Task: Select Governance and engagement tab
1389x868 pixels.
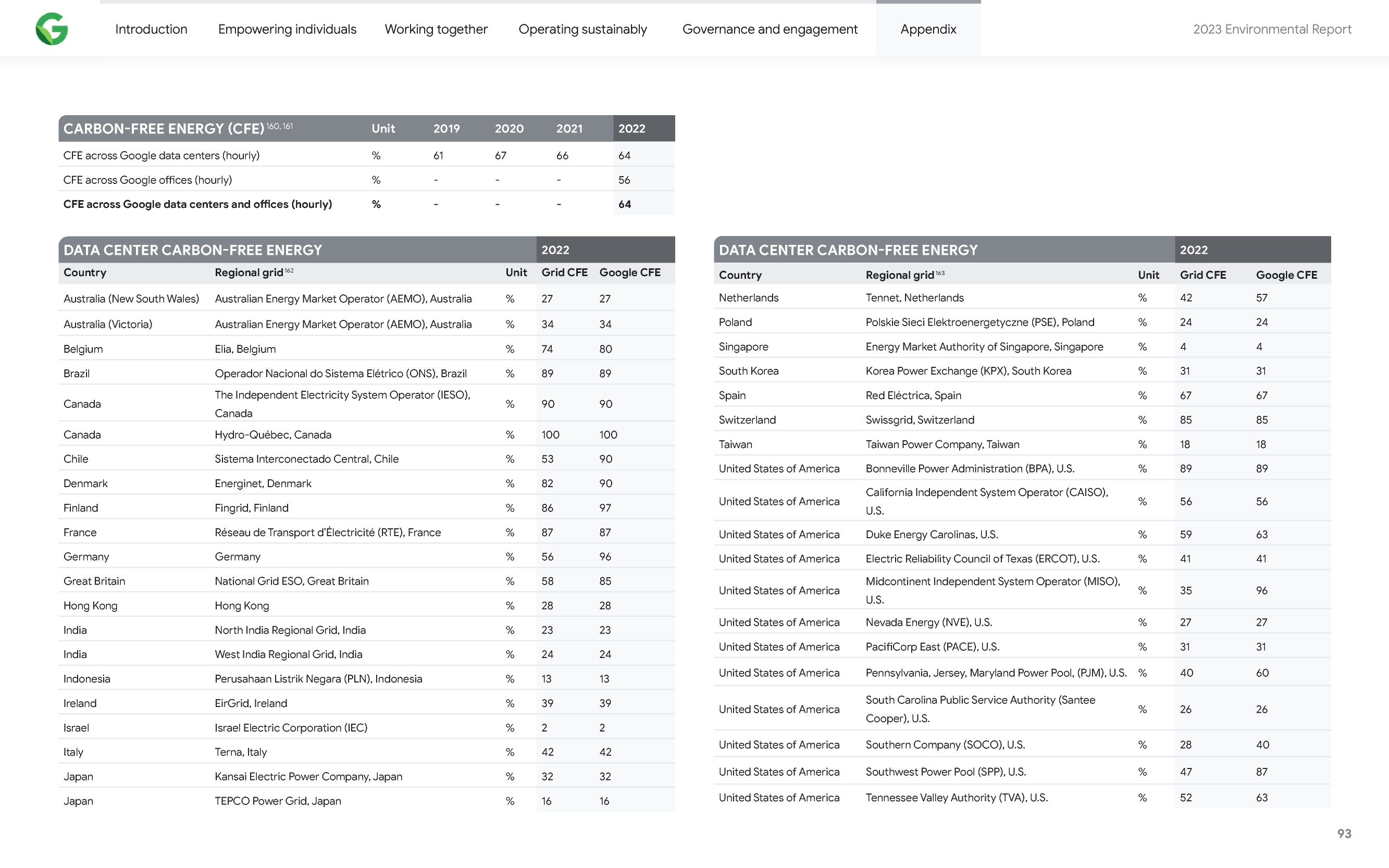Action: click(770, 29)
